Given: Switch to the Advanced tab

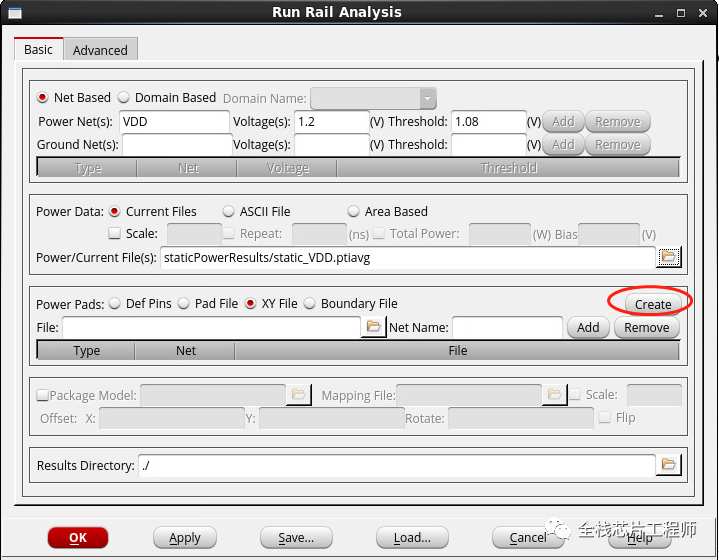Looking at the screenshot, I should [x=100, y=50].
